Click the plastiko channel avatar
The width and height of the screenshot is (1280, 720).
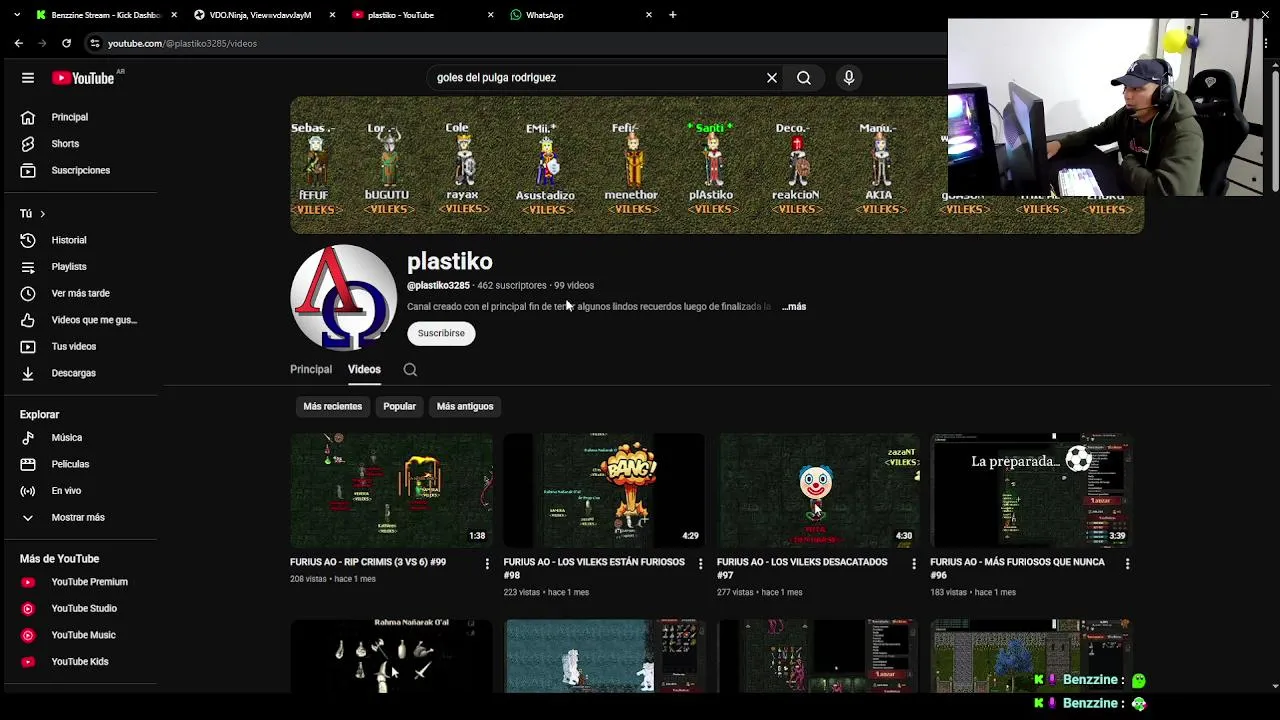click(x=343, y=298)
